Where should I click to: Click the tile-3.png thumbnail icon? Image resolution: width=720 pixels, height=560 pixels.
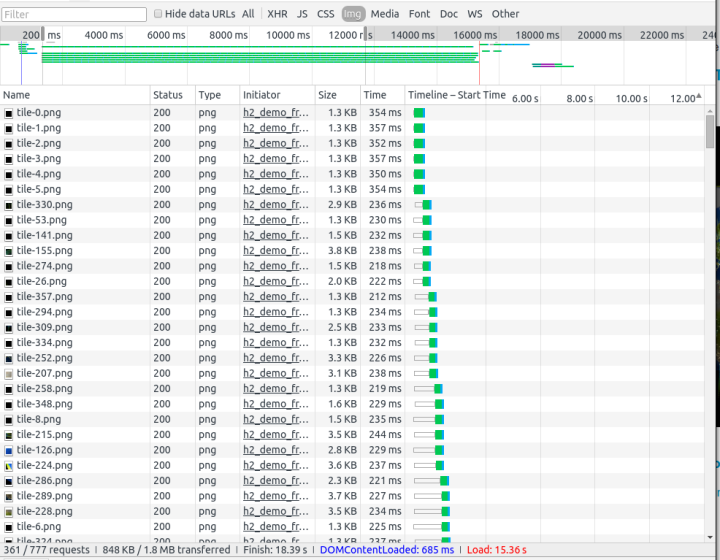click(x=9, y=159)
